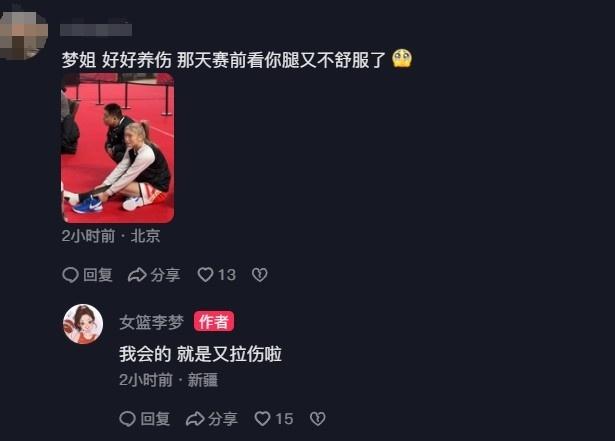This screenshot has width=615, height=441.
Task: Click share arrow icon under 女篮李梦's reply
Action: pos(195,419)
